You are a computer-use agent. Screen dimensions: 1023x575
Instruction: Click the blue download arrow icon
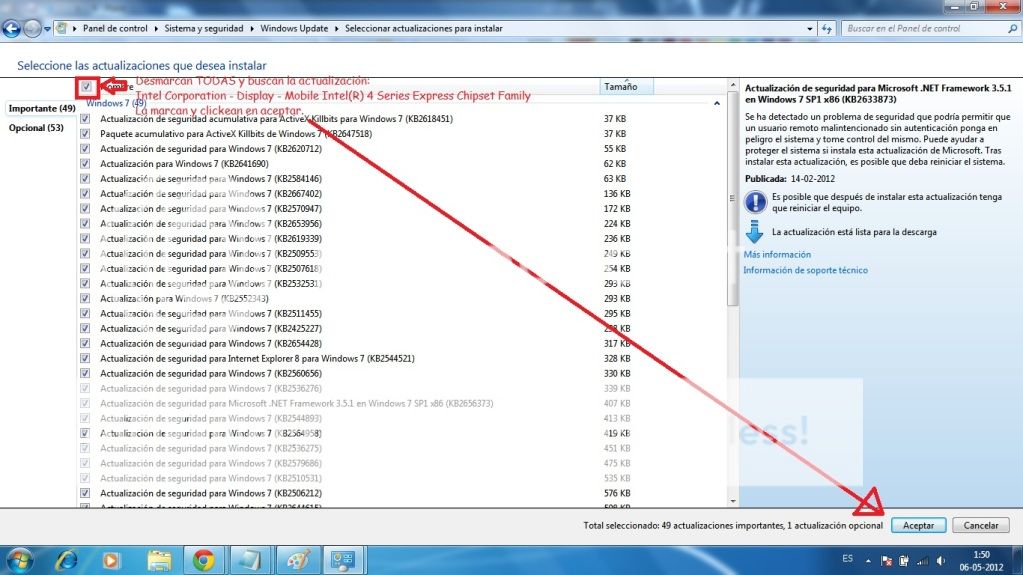(x=754, y=232)
